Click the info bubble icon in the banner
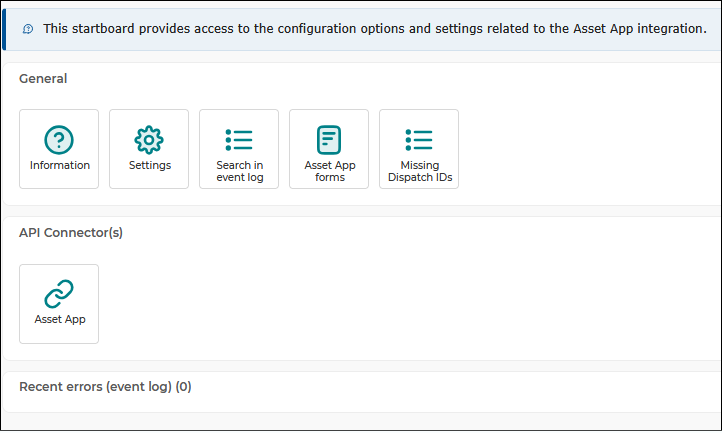Image resolution: width=722 pixels, height=433 pixels. [x=28, y=29]
